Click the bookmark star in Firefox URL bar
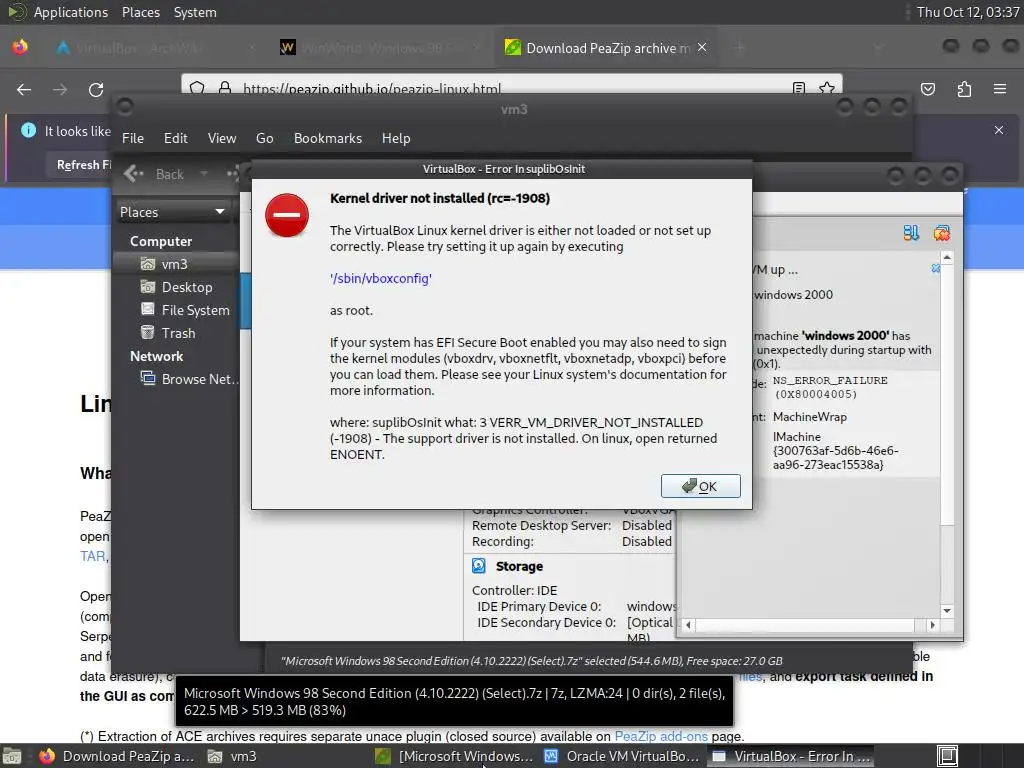The height and width of the screenshot is (768, 1024). (x=827, y=88)
